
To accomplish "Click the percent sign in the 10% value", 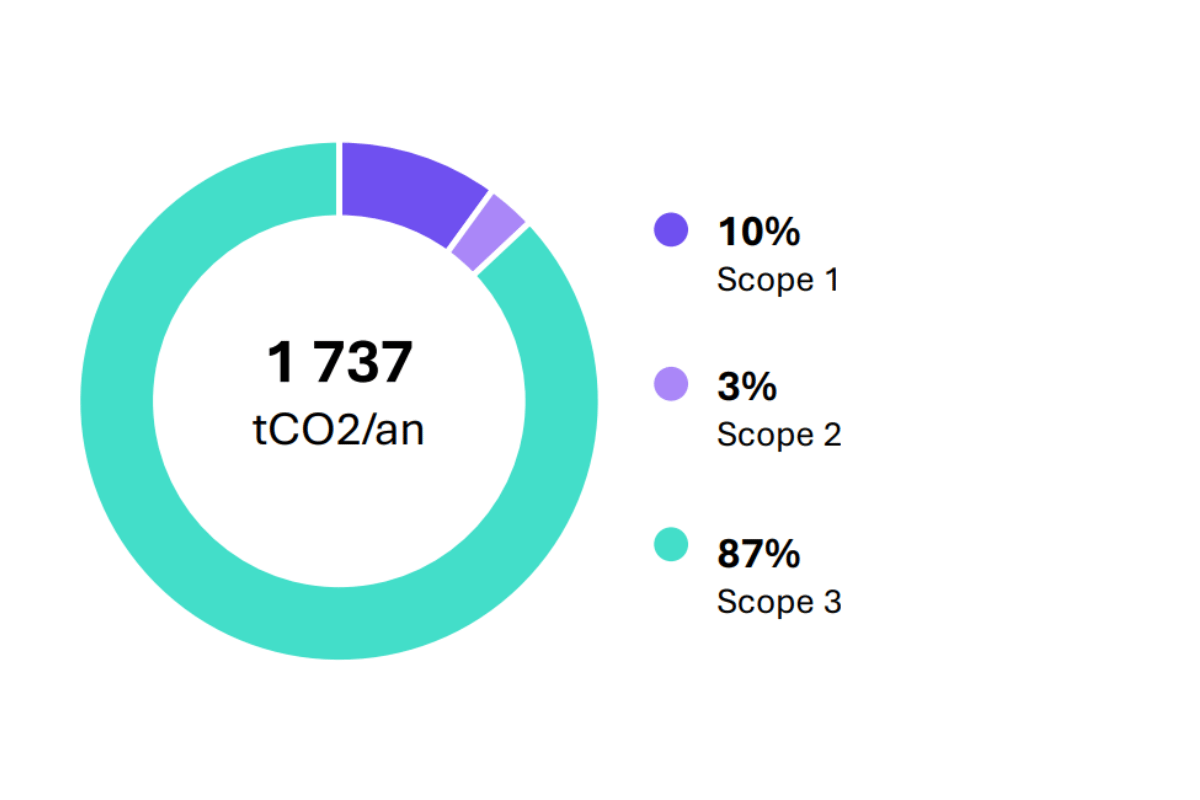I will pyautogui.click(x=783, y=232).
